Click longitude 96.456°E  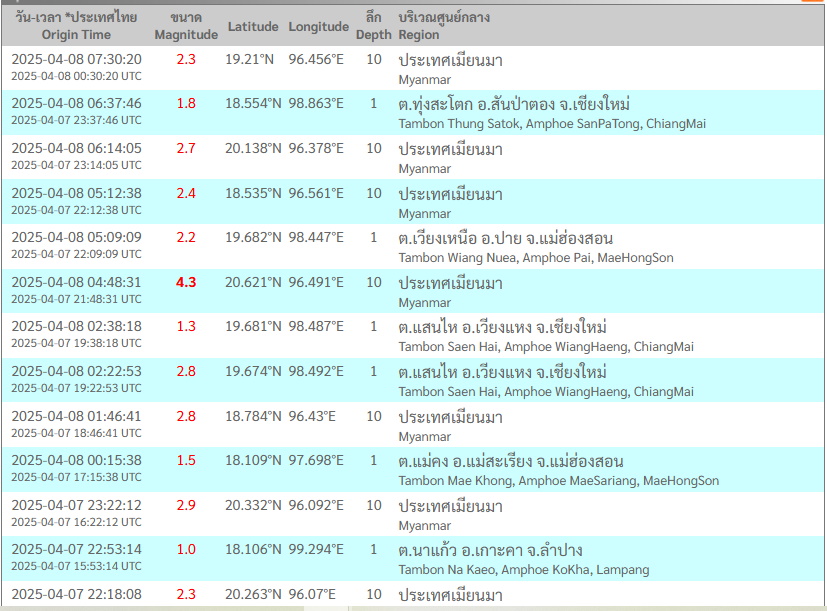pos(315,59)
